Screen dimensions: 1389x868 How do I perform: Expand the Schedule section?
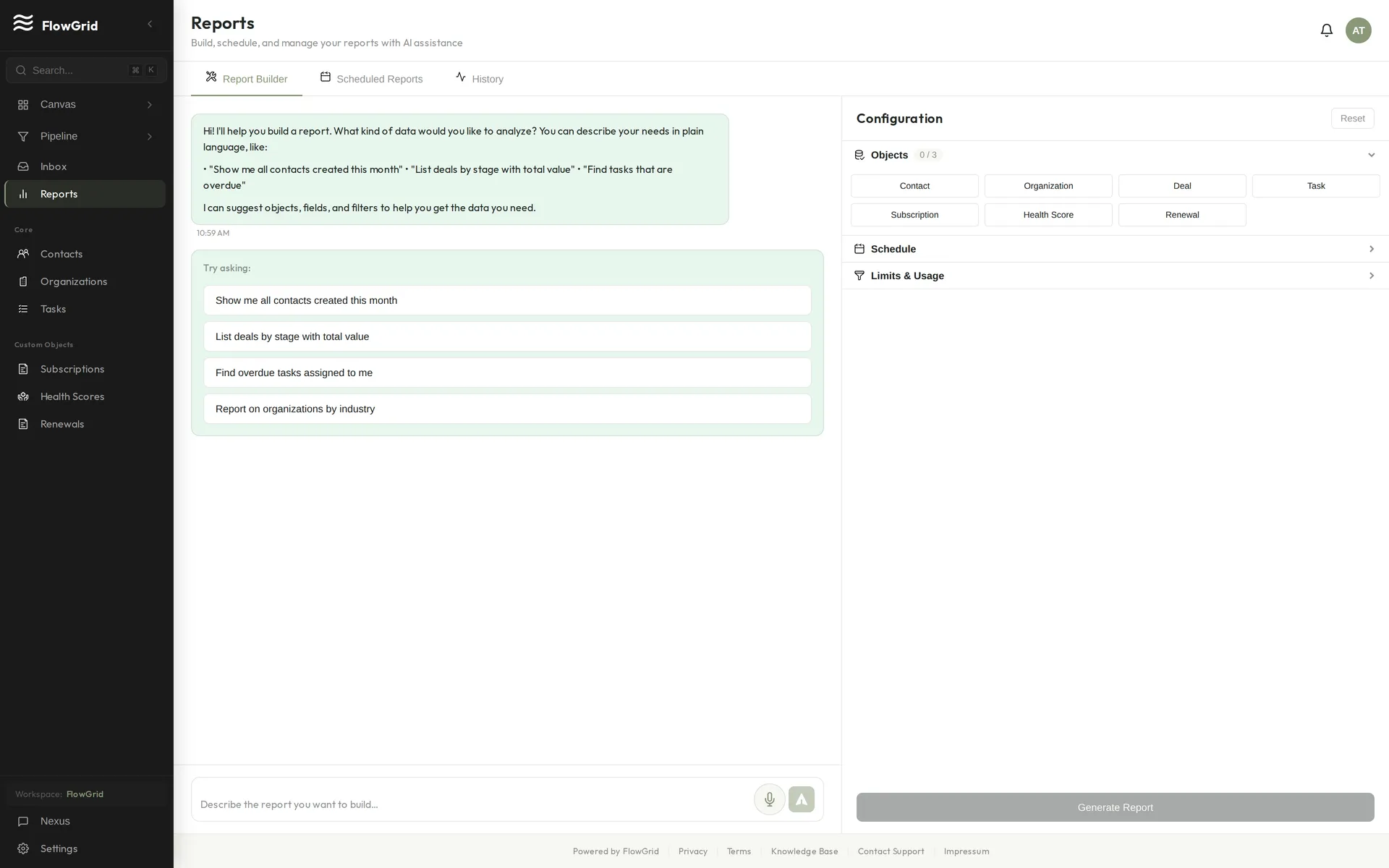[1115, 249]
